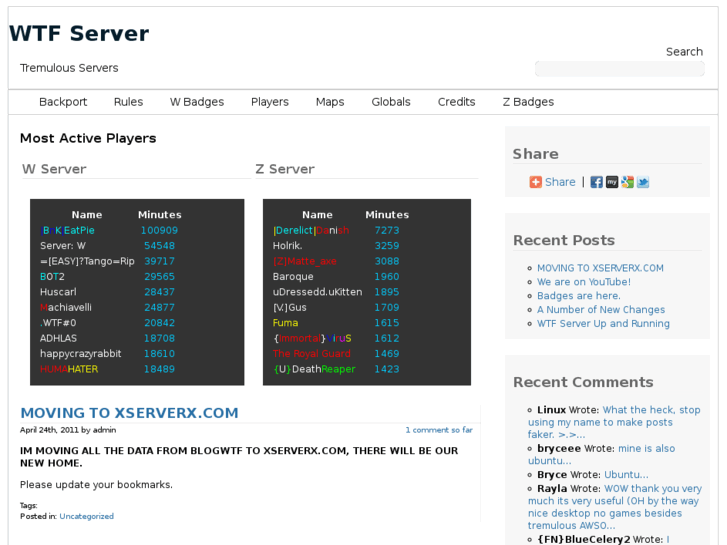727x545 pixels.
Task: Open recent post Badges are here.
Action: [579, 296]
